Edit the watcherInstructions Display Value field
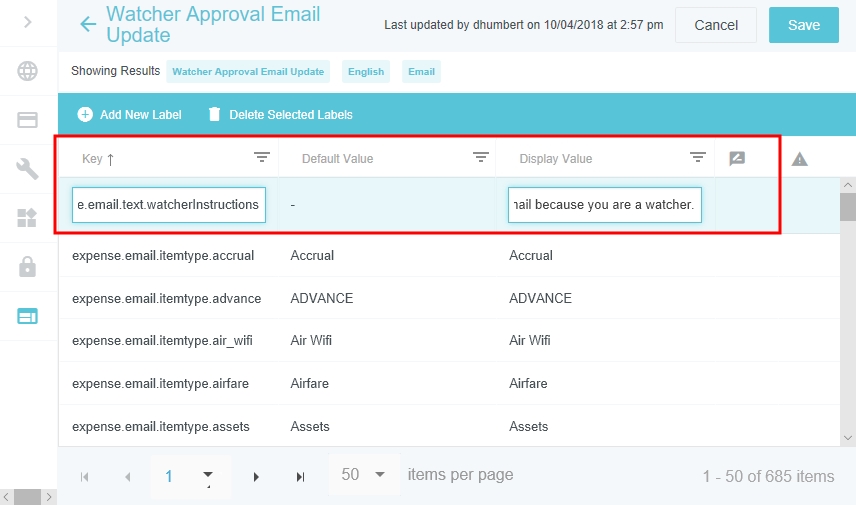Viewport: 856px width, 505px height. 604,205
